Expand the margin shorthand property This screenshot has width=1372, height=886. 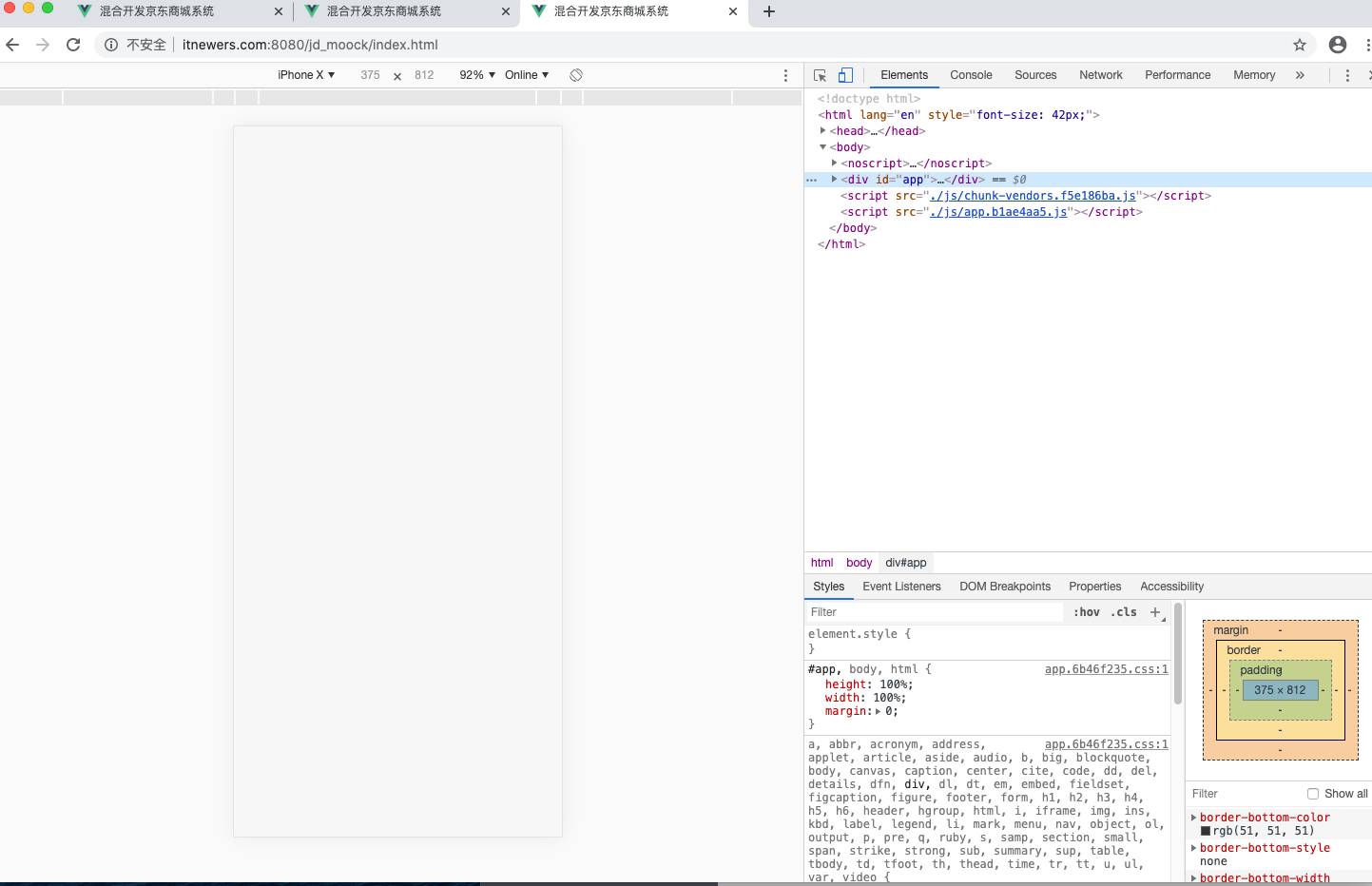pos(878,711)
